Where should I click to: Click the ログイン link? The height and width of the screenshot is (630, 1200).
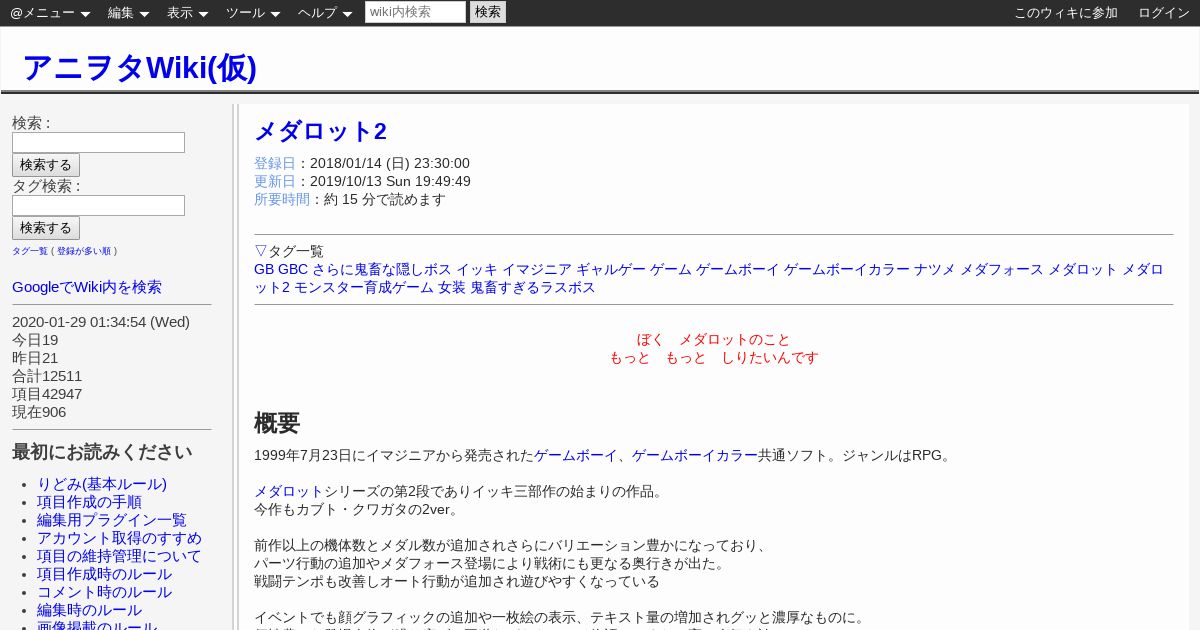pyautogui.click(x=1164, y=13)
